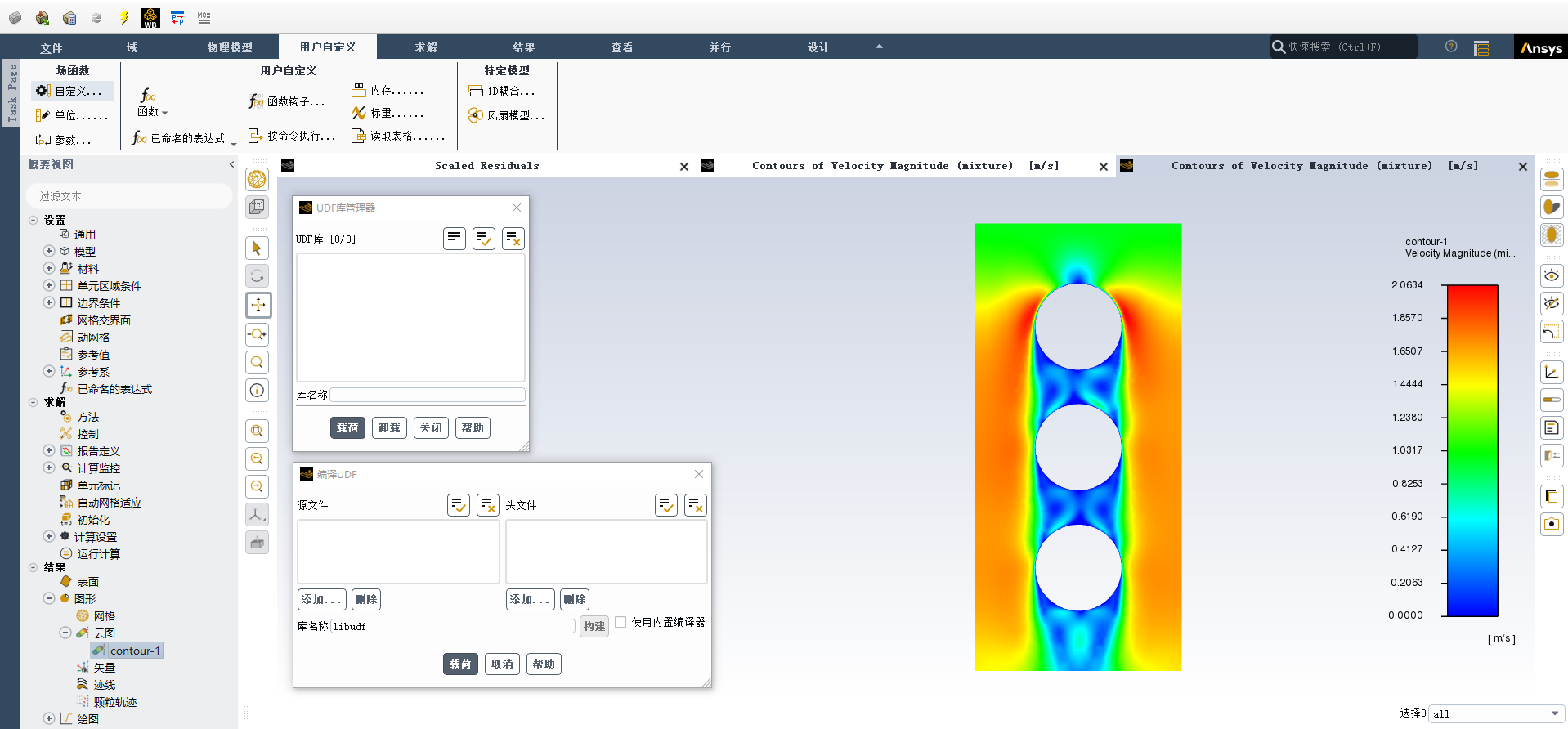Click 取消 in 编译UDF dialog
The image size is (1568, 729).
(x=502, y=664)
